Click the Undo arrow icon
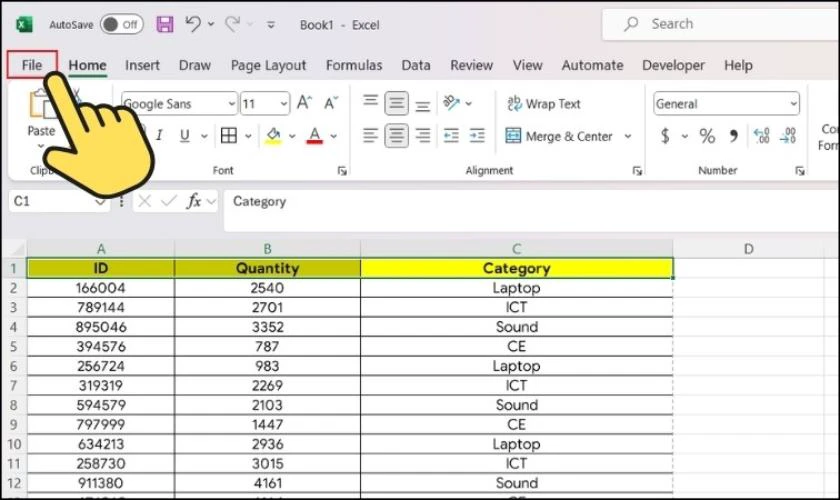 pos(193,24)
